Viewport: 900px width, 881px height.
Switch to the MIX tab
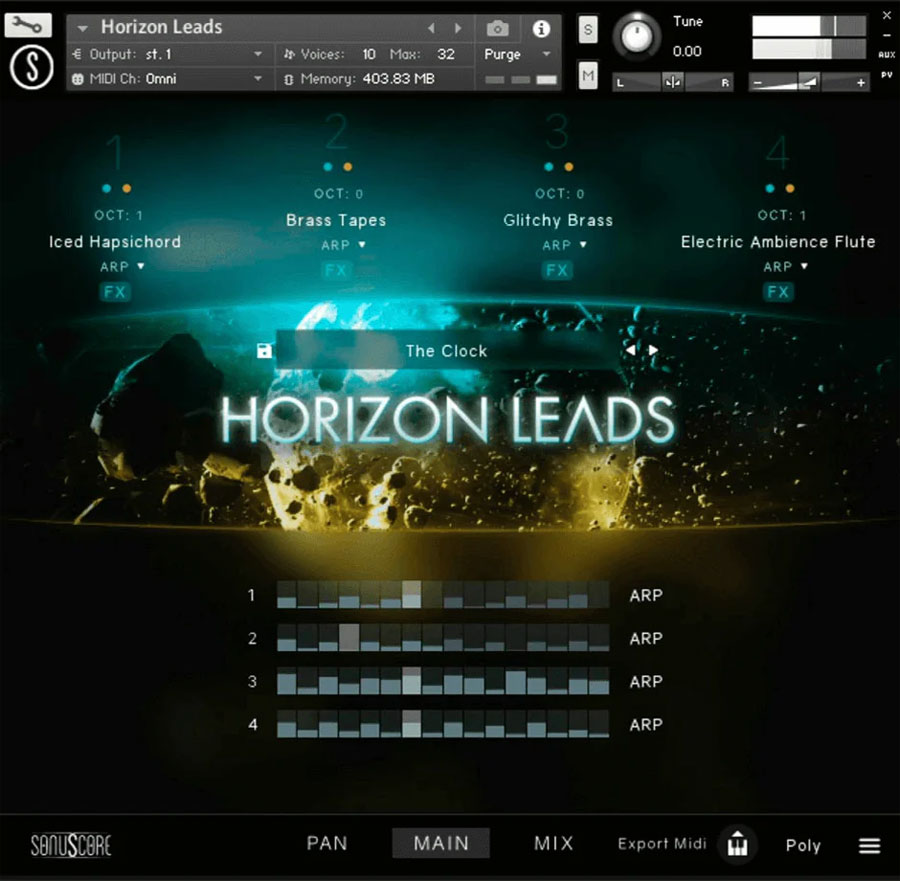point(553,843)
